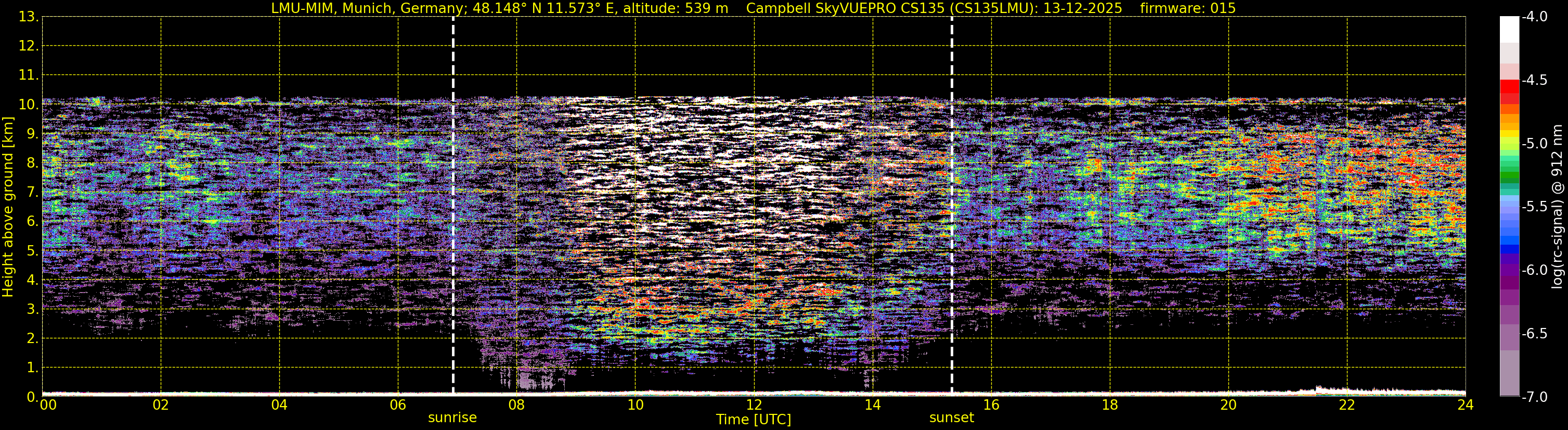Image resolution: width=1568 pixels, height=430 pixels.
Task: Click the white top of the colorbar
Action: coord(1509,29)
